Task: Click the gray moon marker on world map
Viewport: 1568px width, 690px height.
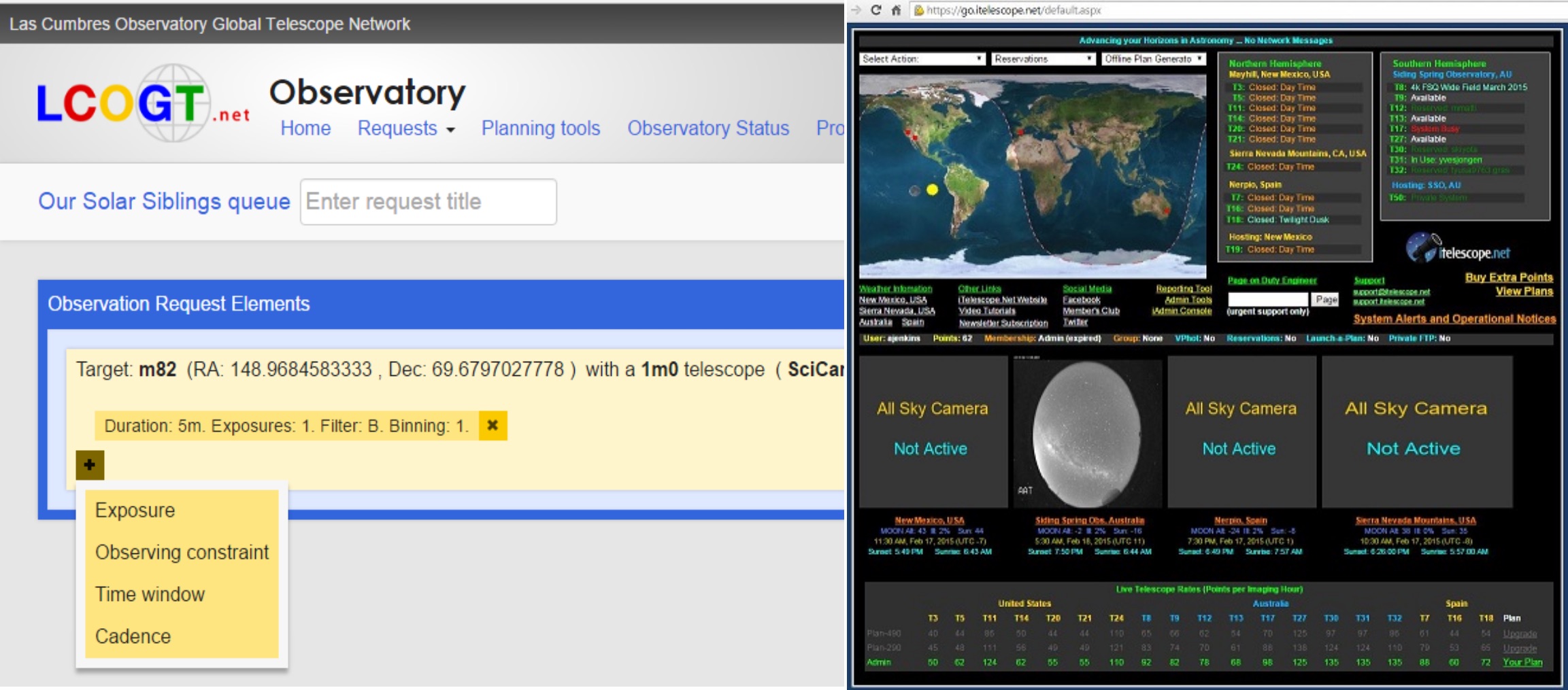Action: click(914, 191)
